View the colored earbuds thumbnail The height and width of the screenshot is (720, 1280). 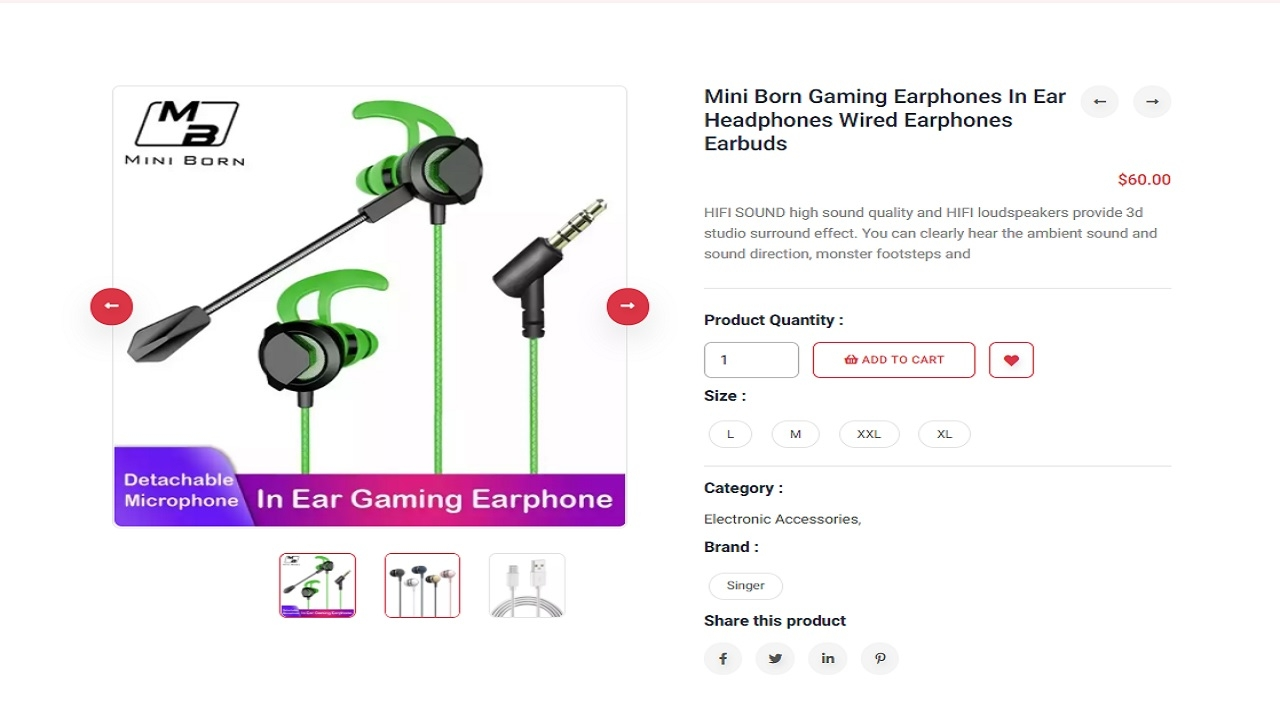point(422,585)
